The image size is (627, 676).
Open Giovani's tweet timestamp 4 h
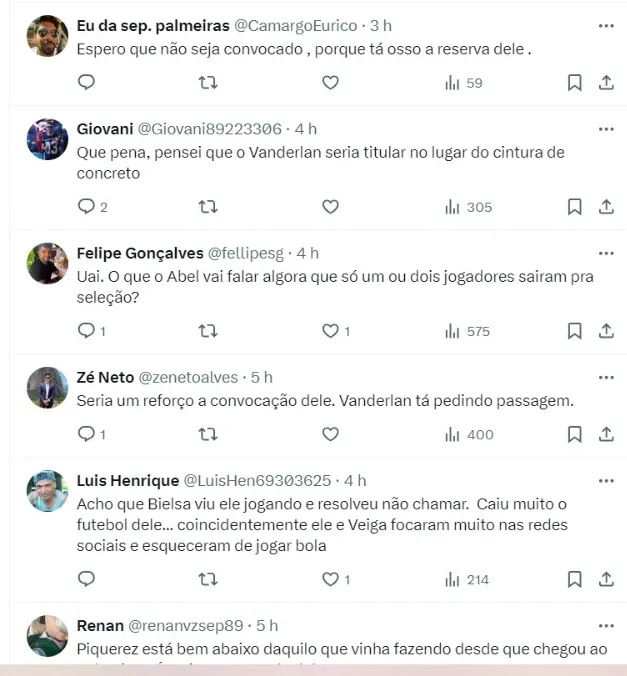tap(305, 129)
